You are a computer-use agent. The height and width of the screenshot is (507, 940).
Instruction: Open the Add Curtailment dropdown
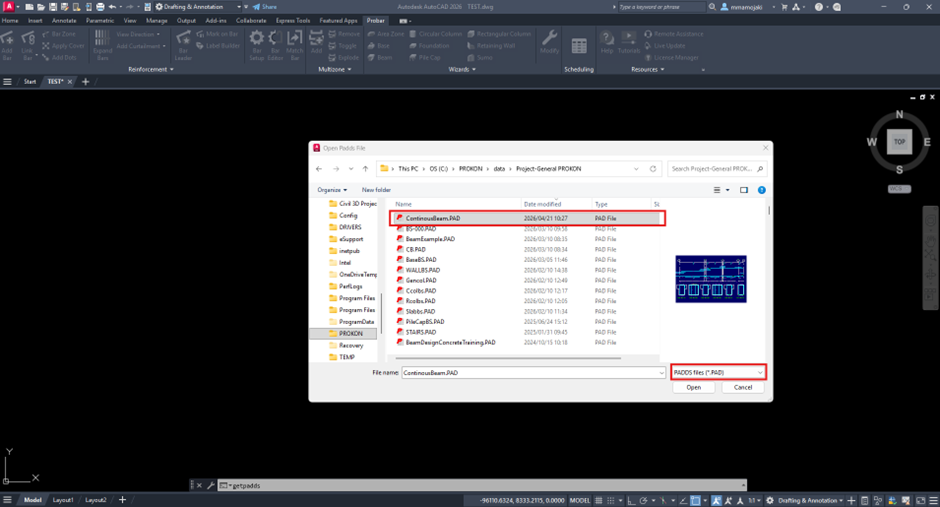click(141, 46)
